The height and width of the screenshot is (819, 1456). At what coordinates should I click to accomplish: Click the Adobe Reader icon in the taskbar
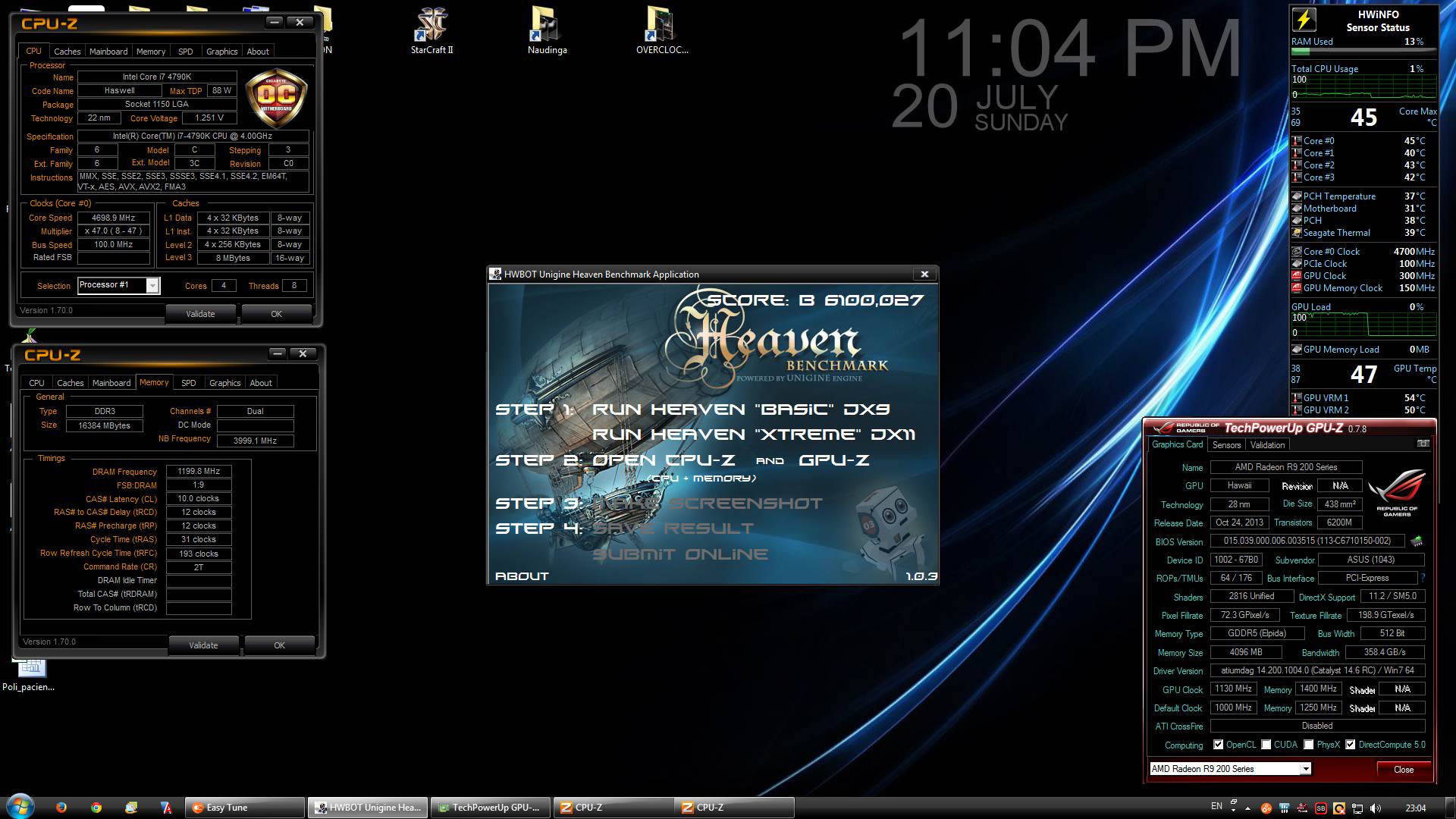coord(166,808)
